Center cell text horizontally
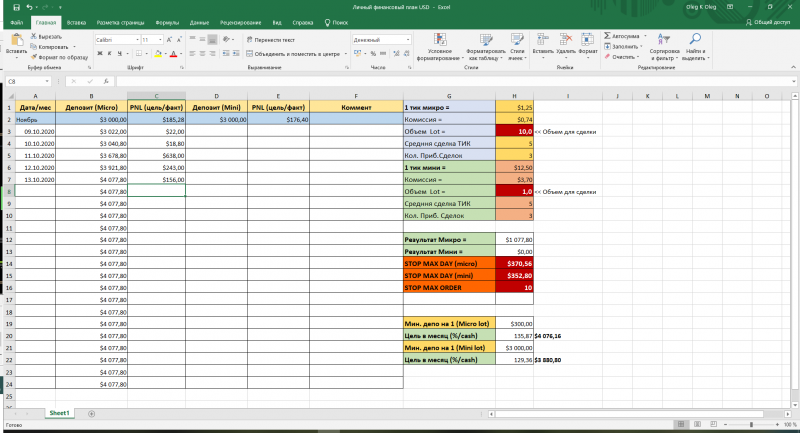This screenshot has width=800, height=433. click(x=203, y=54)
